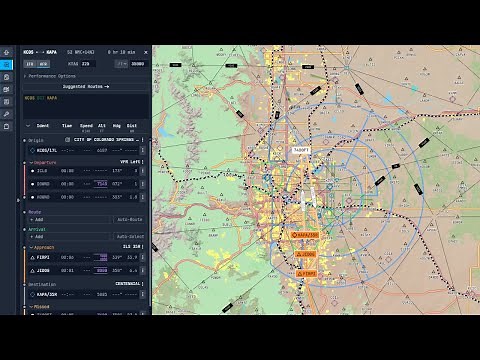Collapse the Departure section
Viewport: 480px width, 360px height.
[x=31, y=163]
